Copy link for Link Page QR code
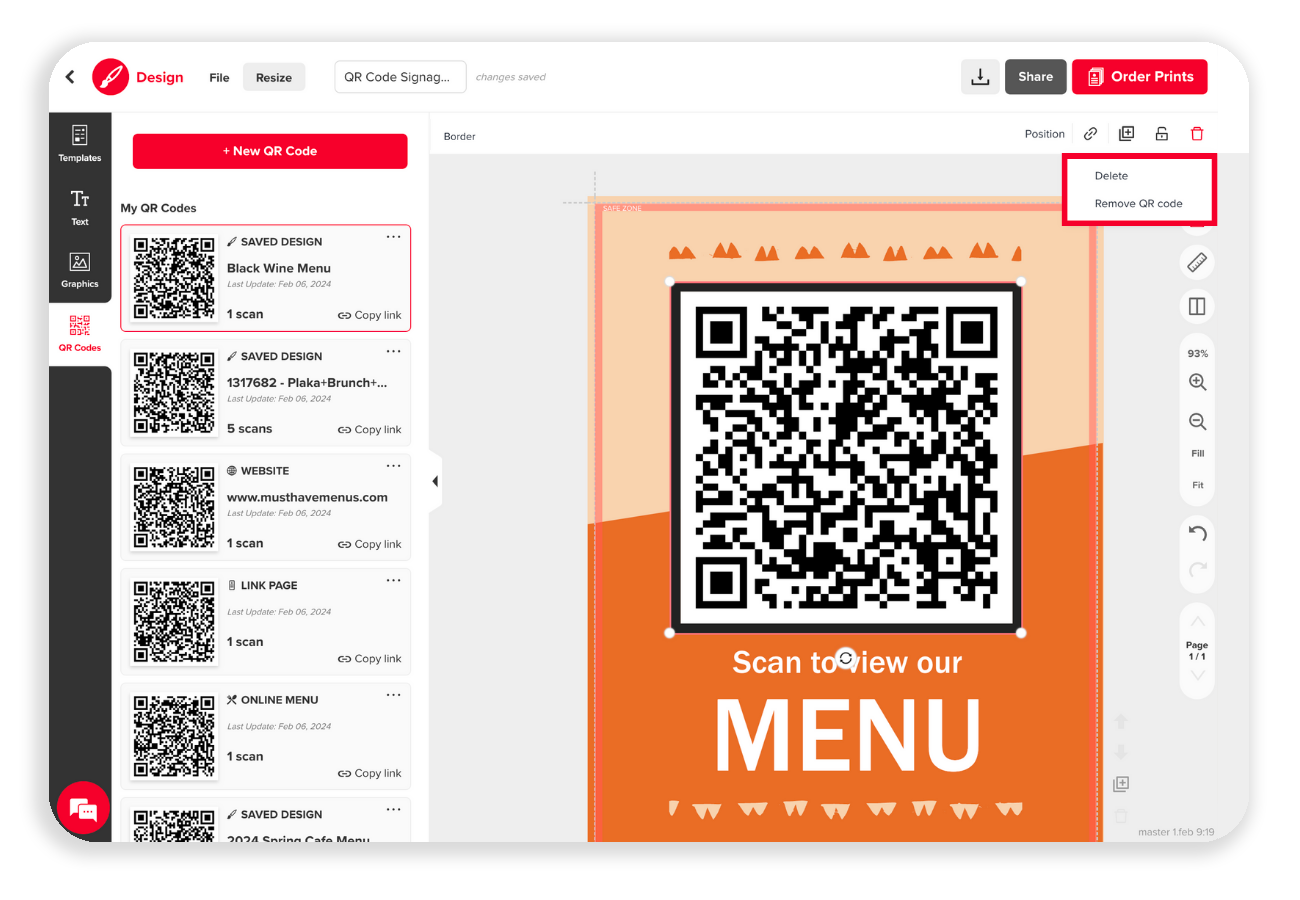This screenshot has width=1300, height=900. 369,659
